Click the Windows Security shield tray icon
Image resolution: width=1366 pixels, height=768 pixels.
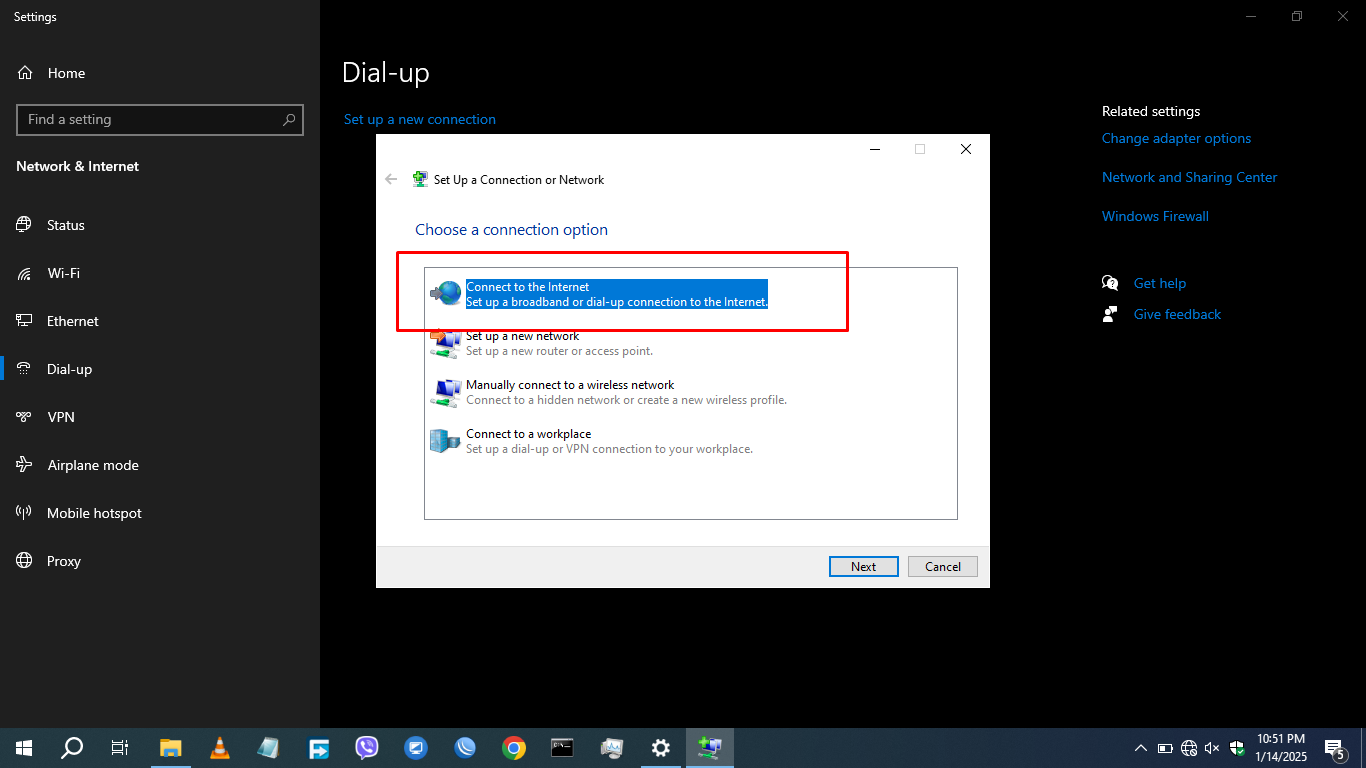pos(1237,748)
